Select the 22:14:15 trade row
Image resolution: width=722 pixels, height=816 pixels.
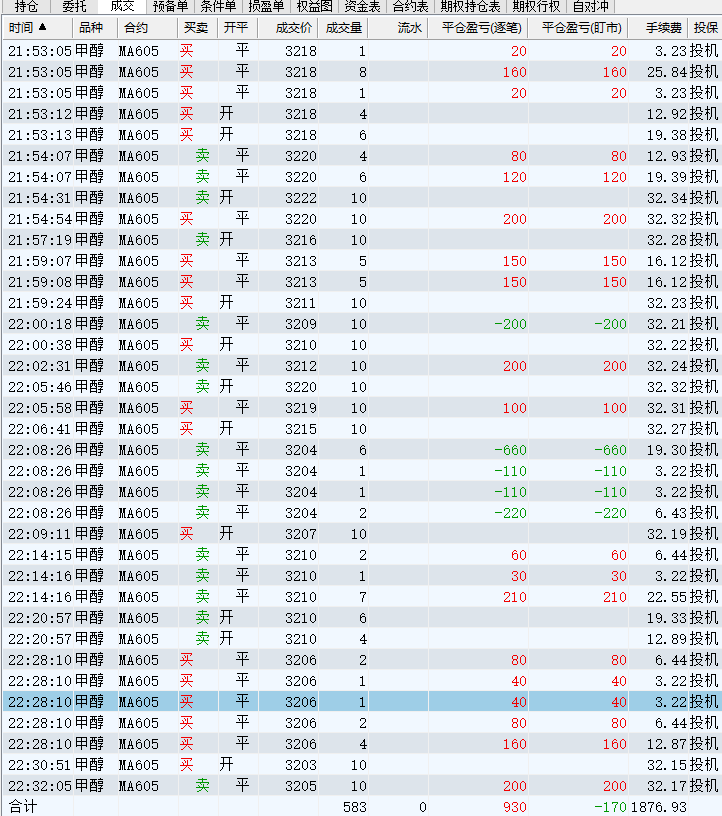pos(362,555)
